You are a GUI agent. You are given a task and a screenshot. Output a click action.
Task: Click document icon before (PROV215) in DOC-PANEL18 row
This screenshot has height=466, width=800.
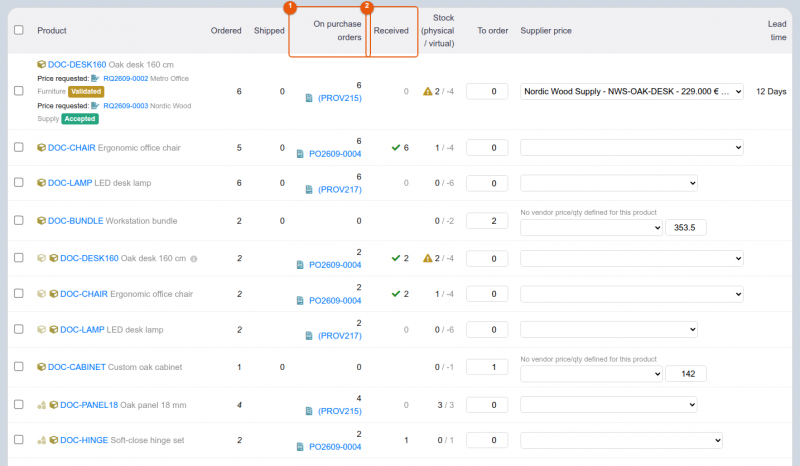(x=309, y=411)
